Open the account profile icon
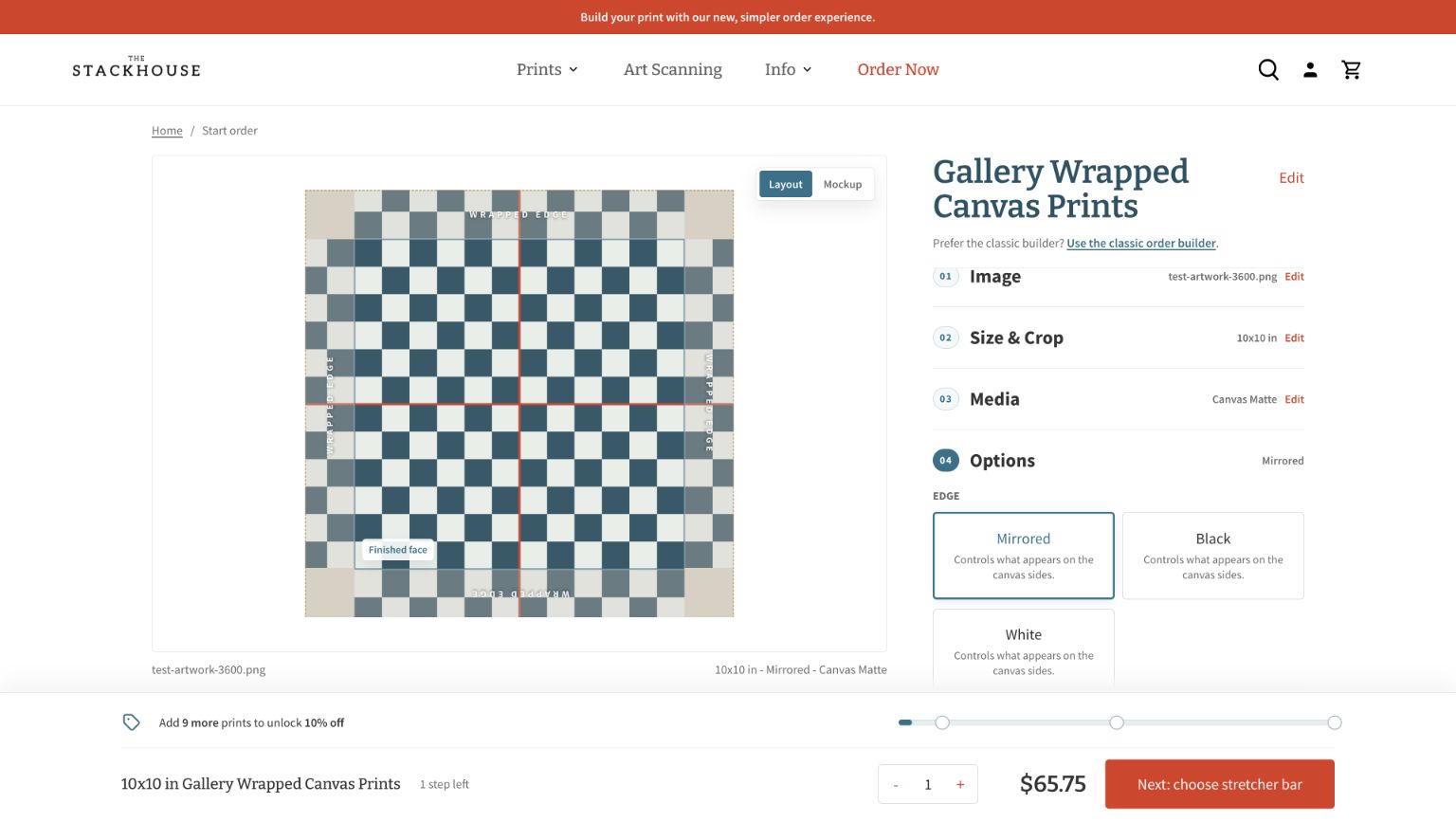The image size is (1456, 822). [x=1310, y=69]
